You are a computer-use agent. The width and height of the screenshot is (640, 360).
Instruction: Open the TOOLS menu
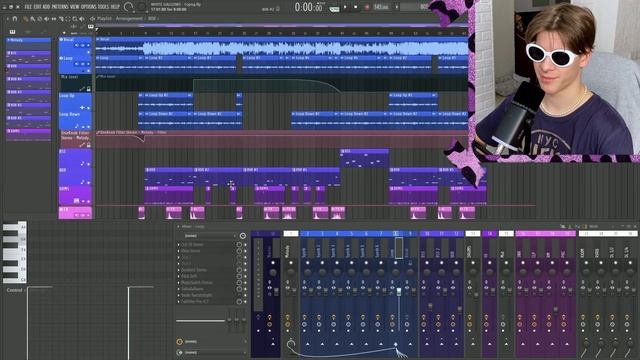pyautogui.click(x=104, y=7)
